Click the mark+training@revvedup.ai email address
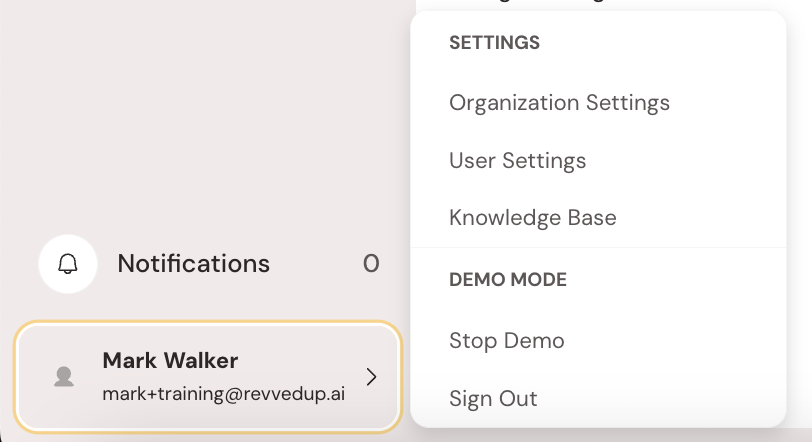 click(x=223, y=394)
